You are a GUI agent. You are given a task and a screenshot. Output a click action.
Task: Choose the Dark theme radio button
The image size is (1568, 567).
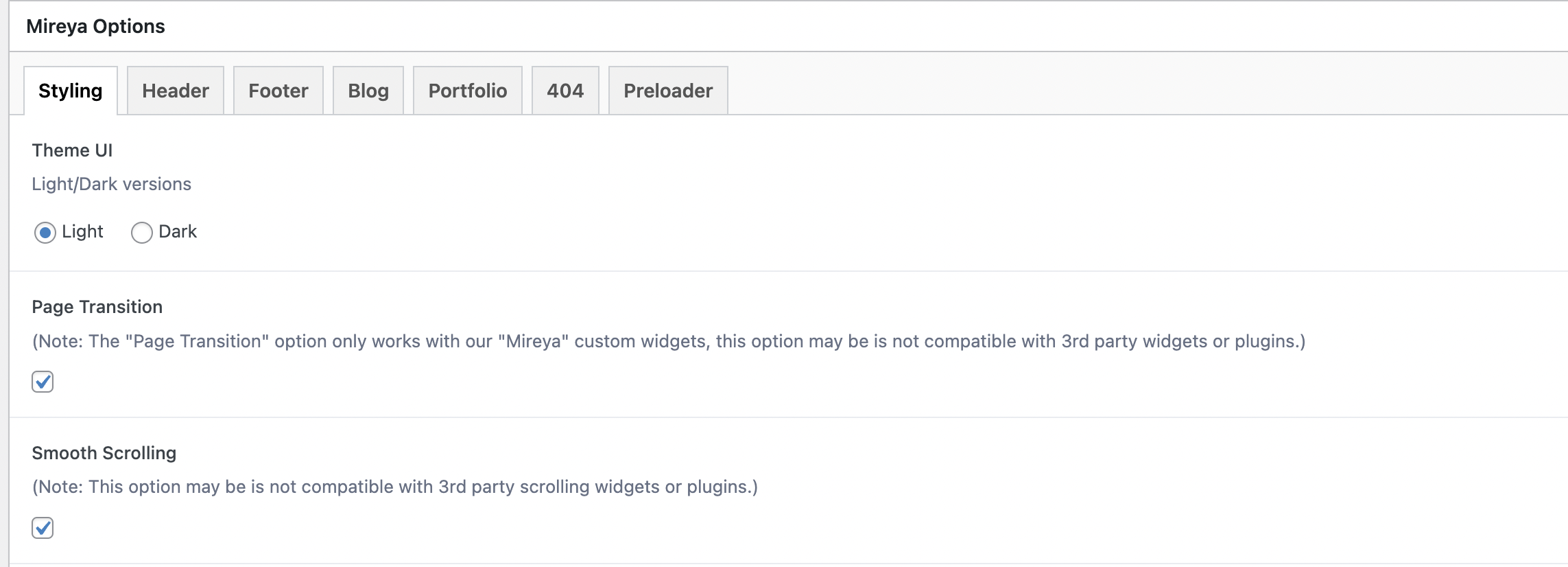coord(142,233)
